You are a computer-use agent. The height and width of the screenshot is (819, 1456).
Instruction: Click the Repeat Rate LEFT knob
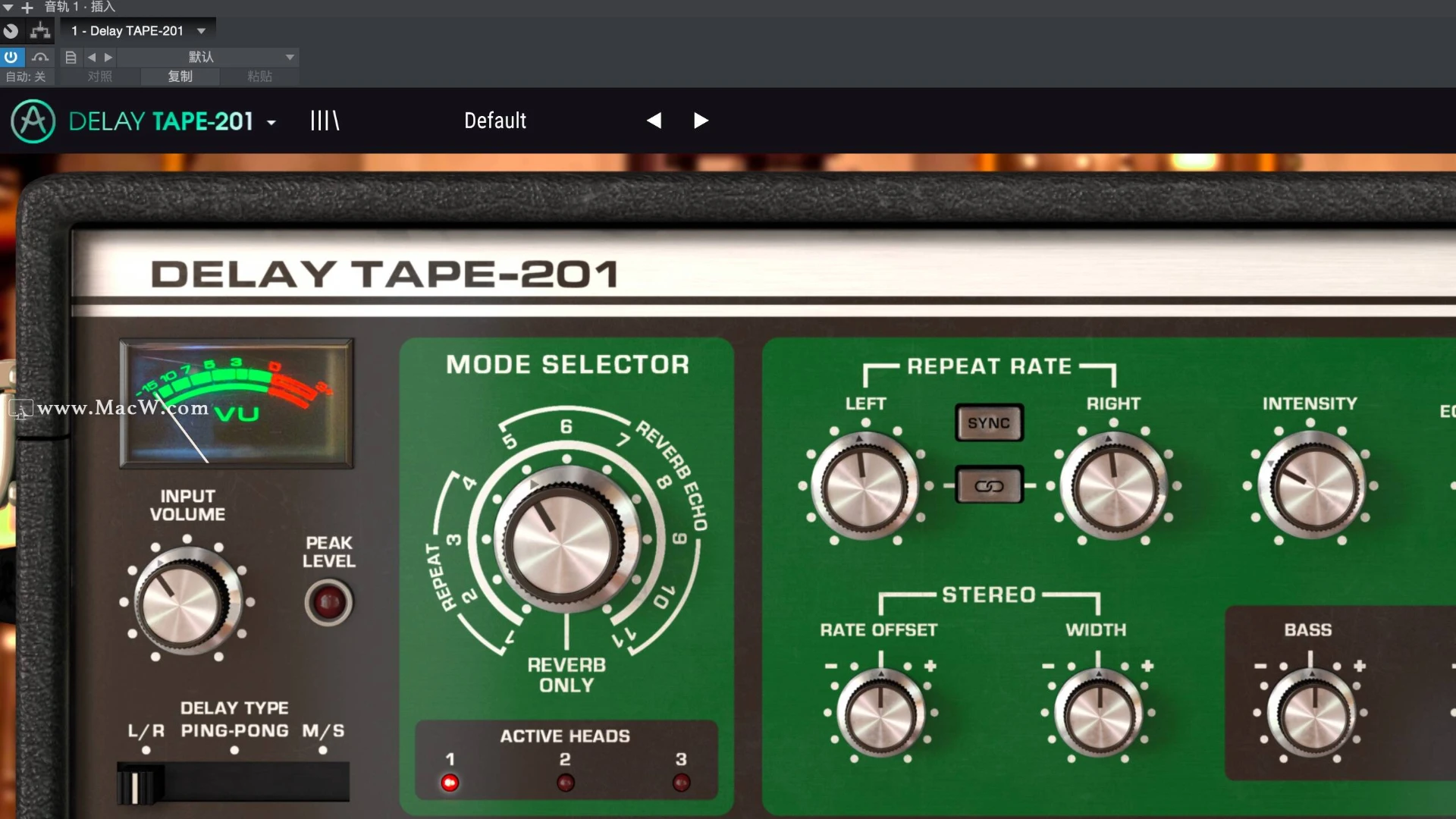864,485
